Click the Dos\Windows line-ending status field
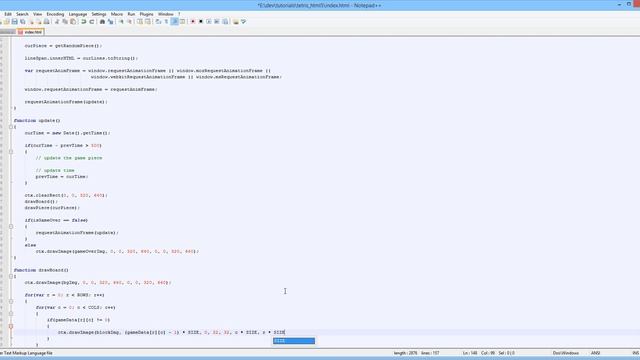The image size is (640, 360). 566,353
